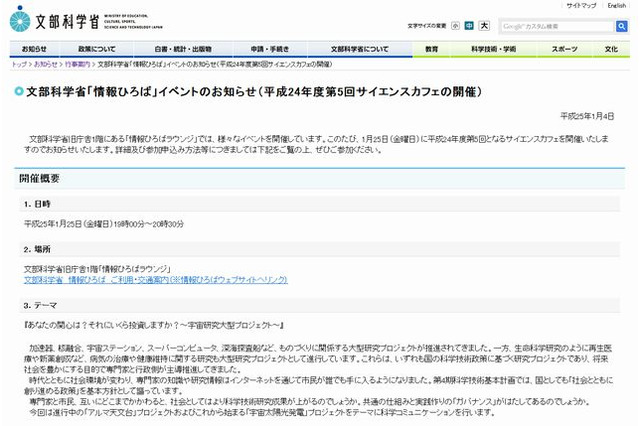Click the 1. 日時 heading
This screenshot has width=640, height=426.
[37, 204]
